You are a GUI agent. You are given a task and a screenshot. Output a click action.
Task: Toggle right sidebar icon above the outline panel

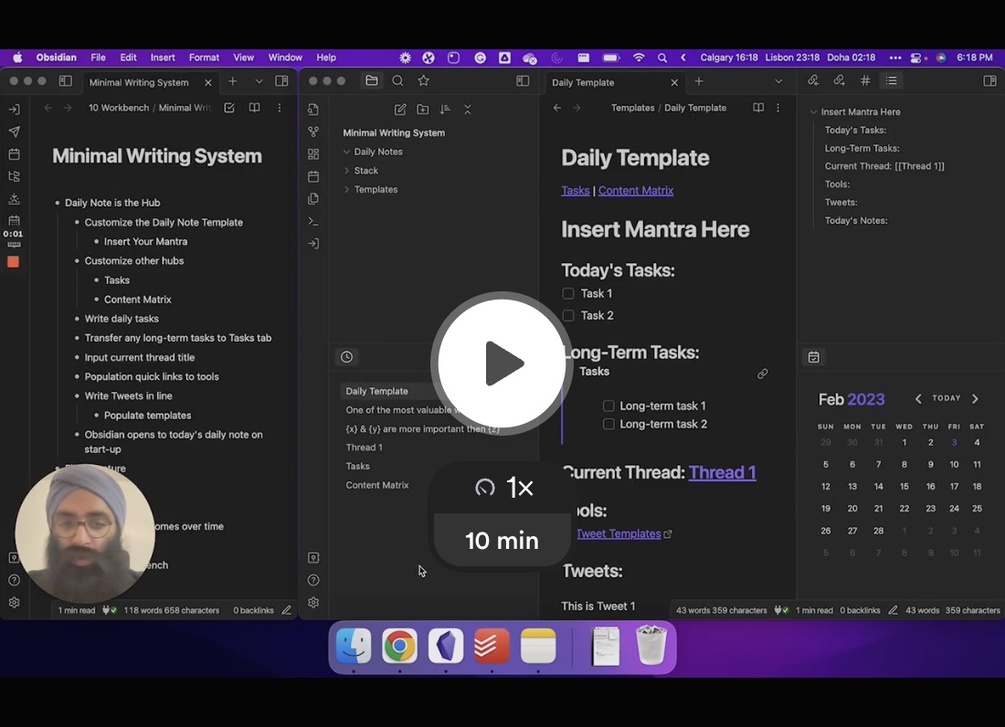(990, 81)
